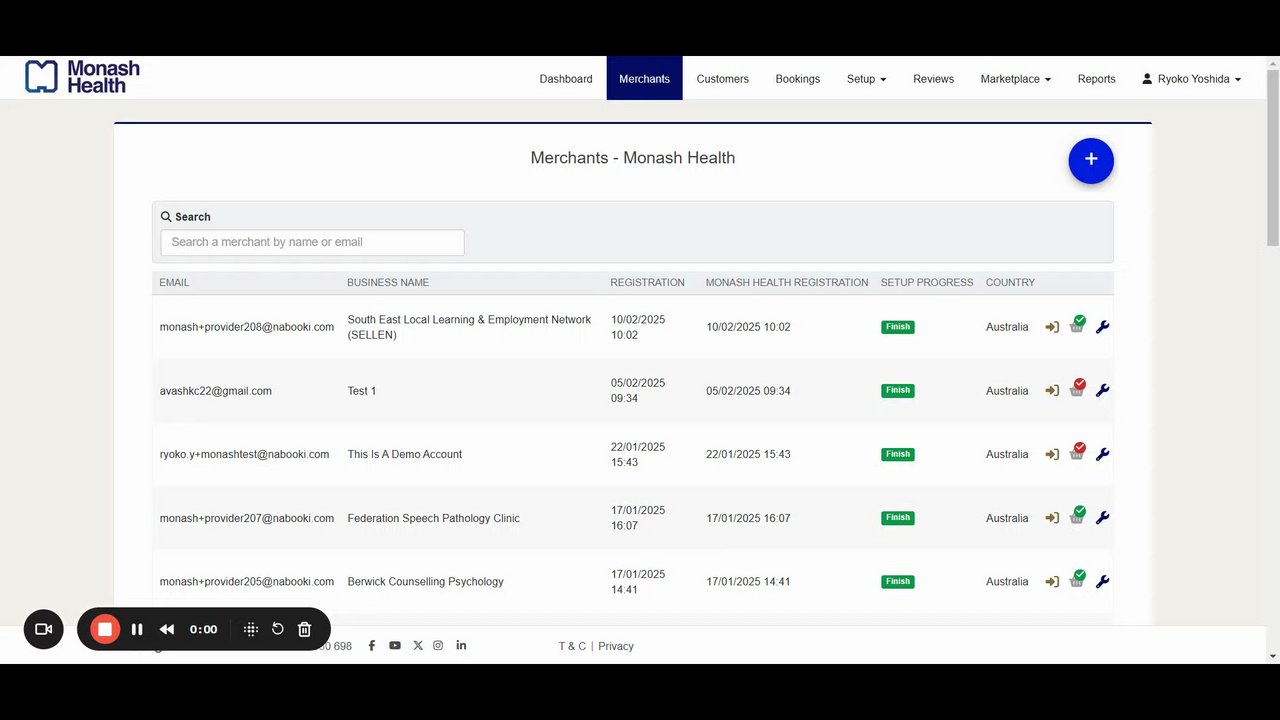Click the SETUP PROGRESS column header
Image resolution: width=1280 pixels, height=720 pixels.
click(x=927, y=283)
